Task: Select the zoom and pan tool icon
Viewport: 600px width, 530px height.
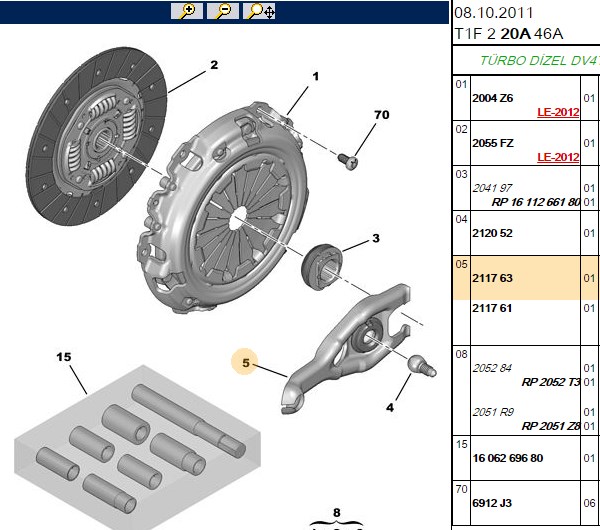Action: tap(259, 11)
